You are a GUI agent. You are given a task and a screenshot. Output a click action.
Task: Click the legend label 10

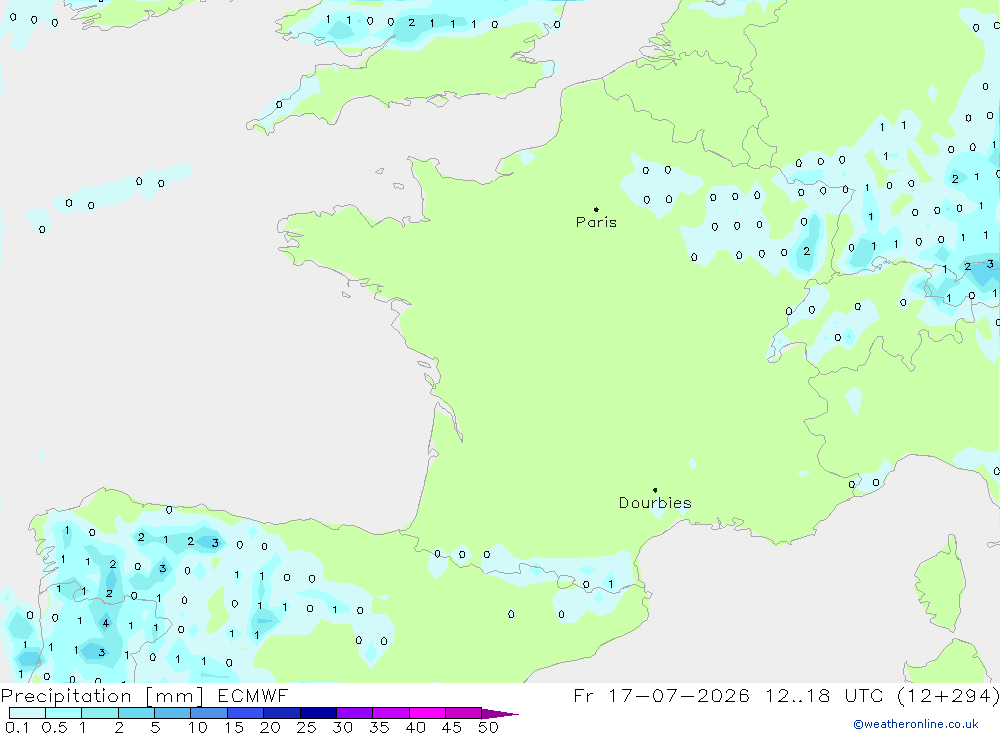pyautogui.click(x=198, y=727)
